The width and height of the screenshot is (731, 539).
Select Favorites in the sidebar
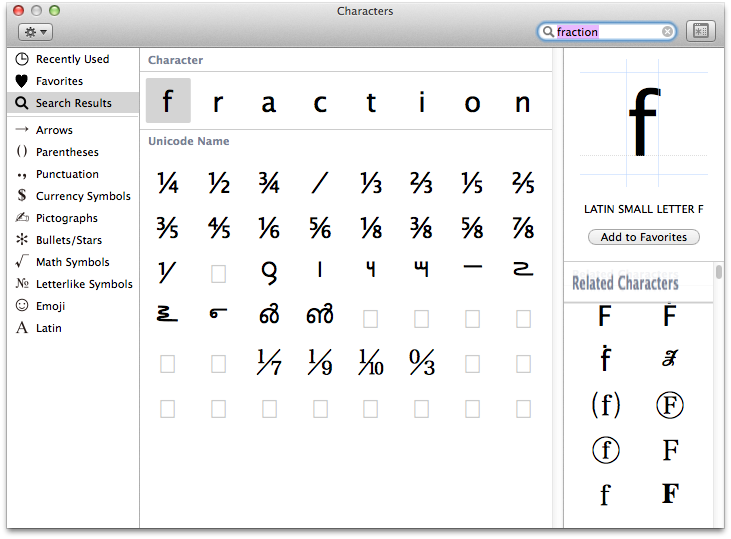click(x=59, y=81)
